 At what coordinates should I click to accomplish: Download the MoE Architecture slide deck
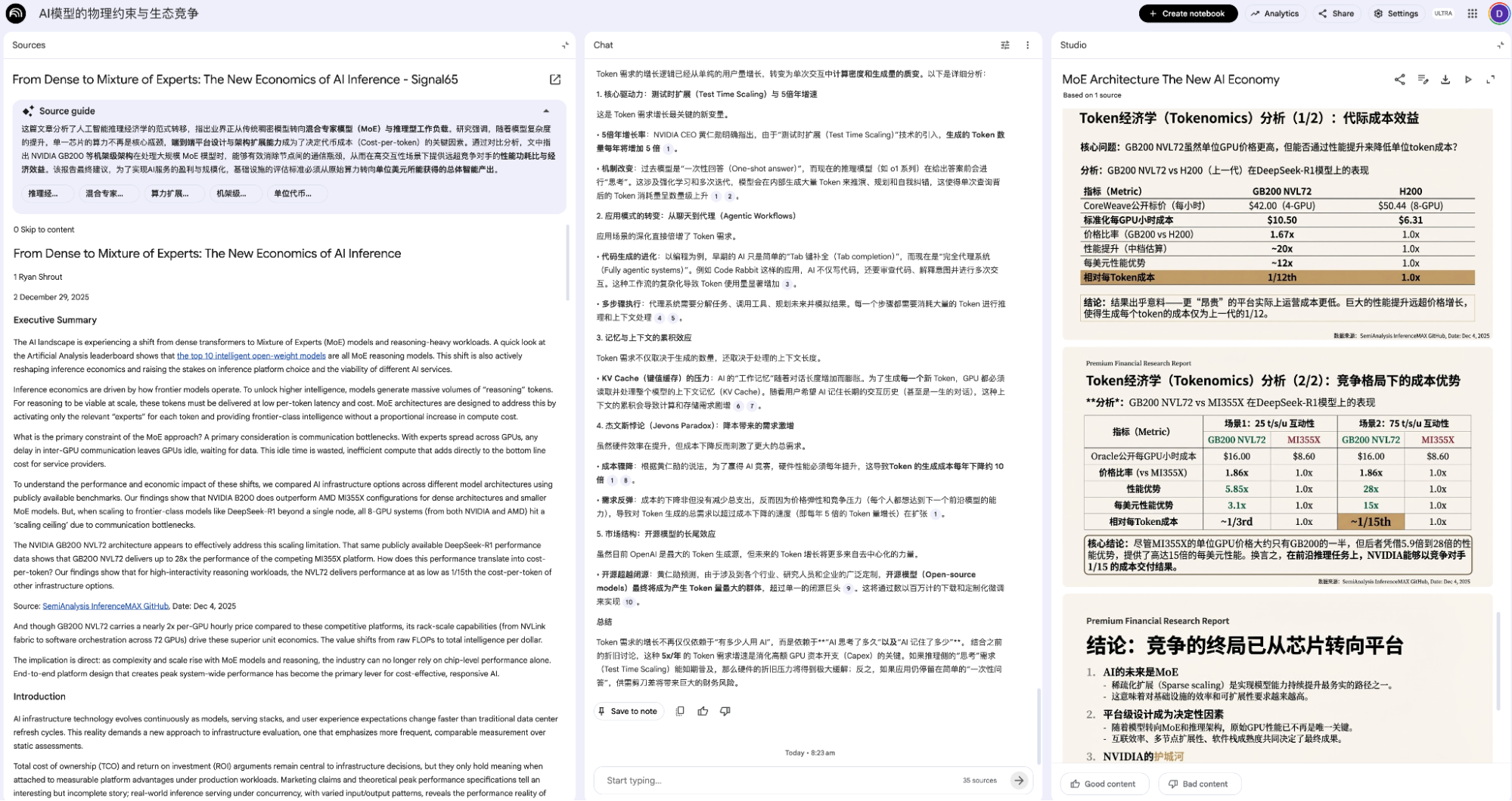click(1445, 79)
